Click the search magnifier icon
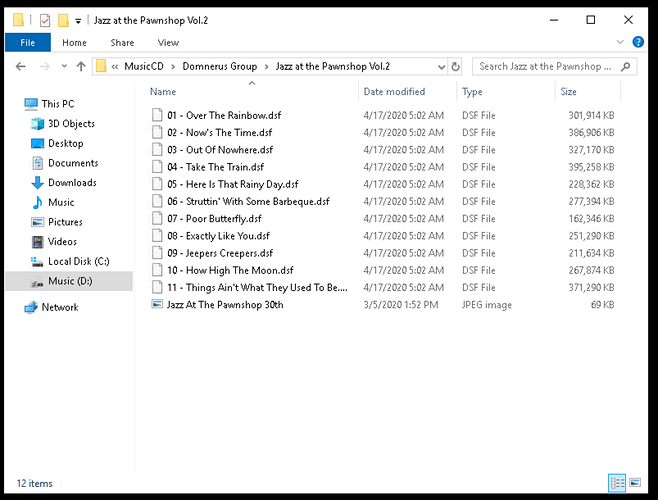This screenshot has height=500, width=658. pyautogui.click(x=626, y=66)
